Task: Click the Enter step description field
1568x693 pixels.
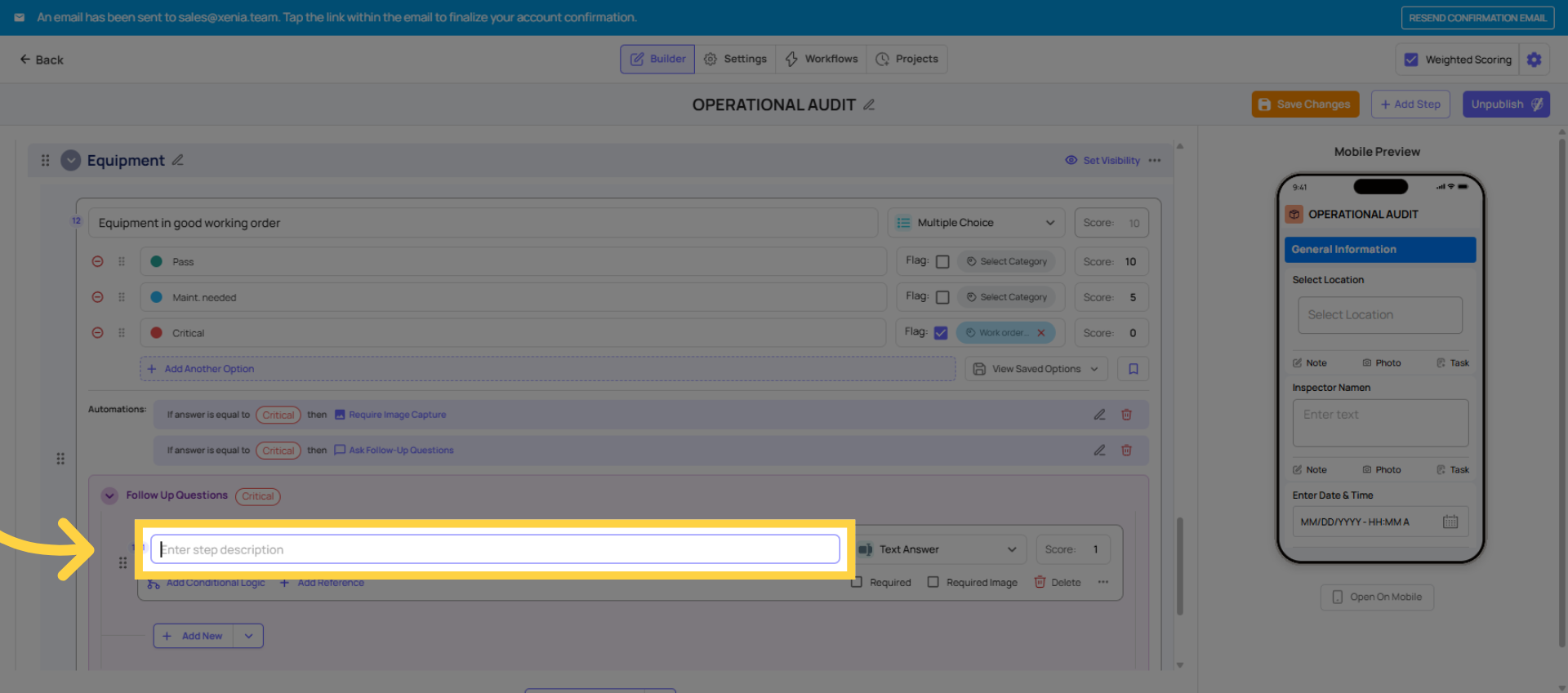Action: click(495, 549)
